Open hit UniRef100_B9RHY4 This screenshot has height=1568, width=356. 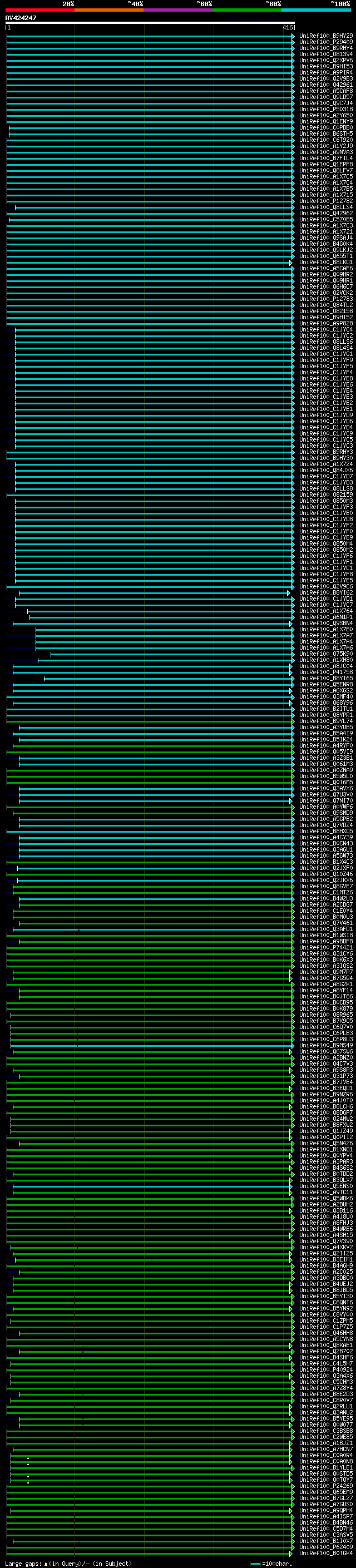pyautogui.click(x=326, y=48)
